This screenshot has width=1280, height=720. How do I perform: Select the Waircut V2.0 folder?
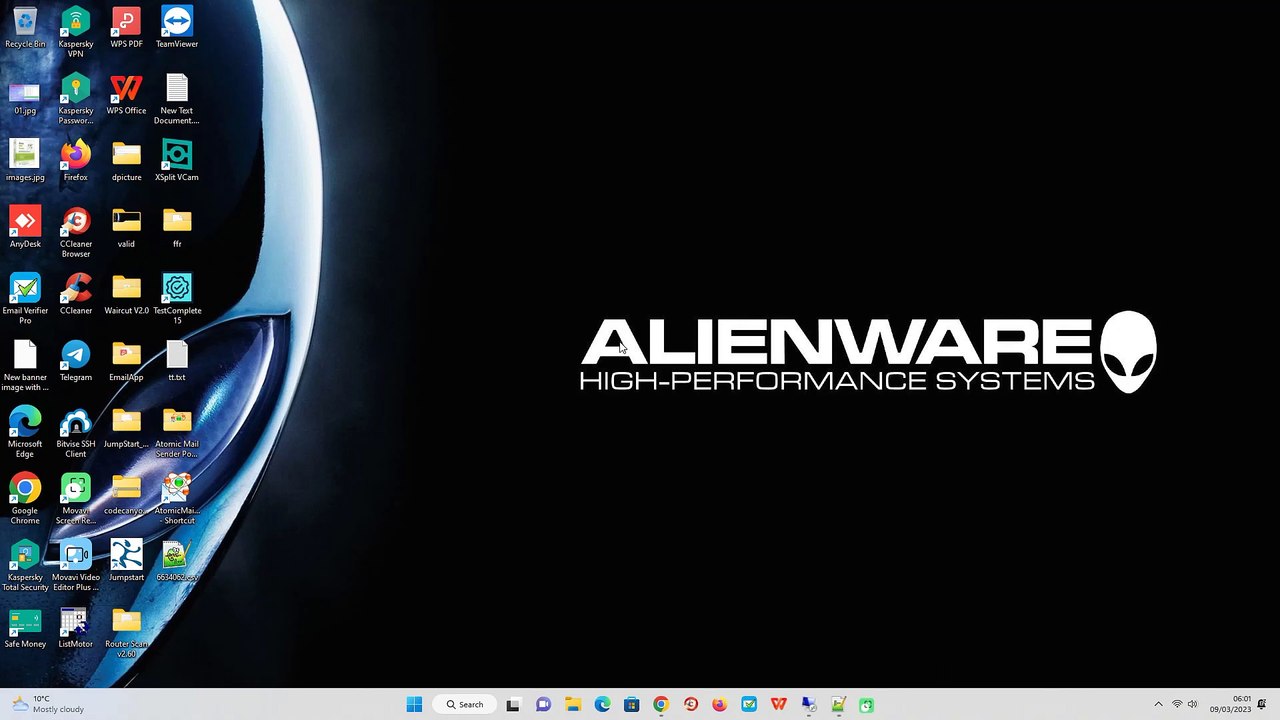(x=126, y=294)
